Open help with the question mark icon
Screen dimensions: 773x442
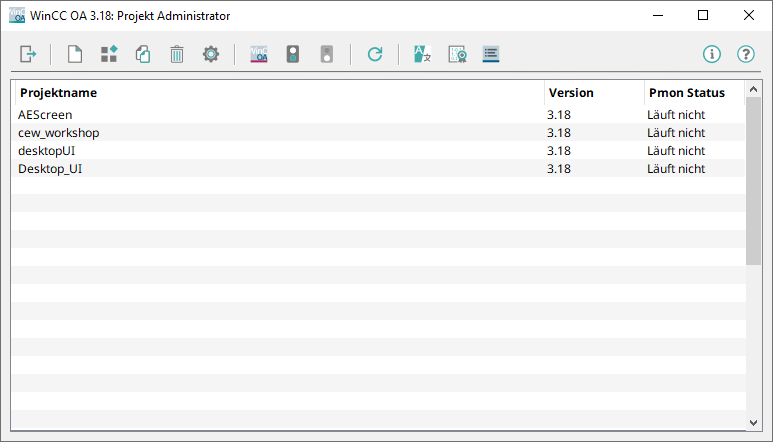[746, 54]
